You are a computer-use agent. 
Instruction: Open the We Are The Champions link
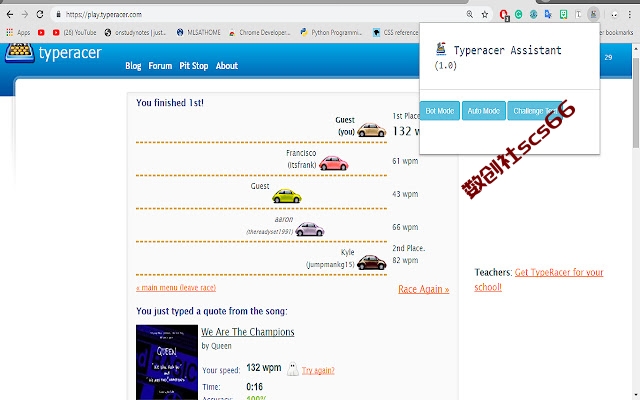tap(248, 332)
